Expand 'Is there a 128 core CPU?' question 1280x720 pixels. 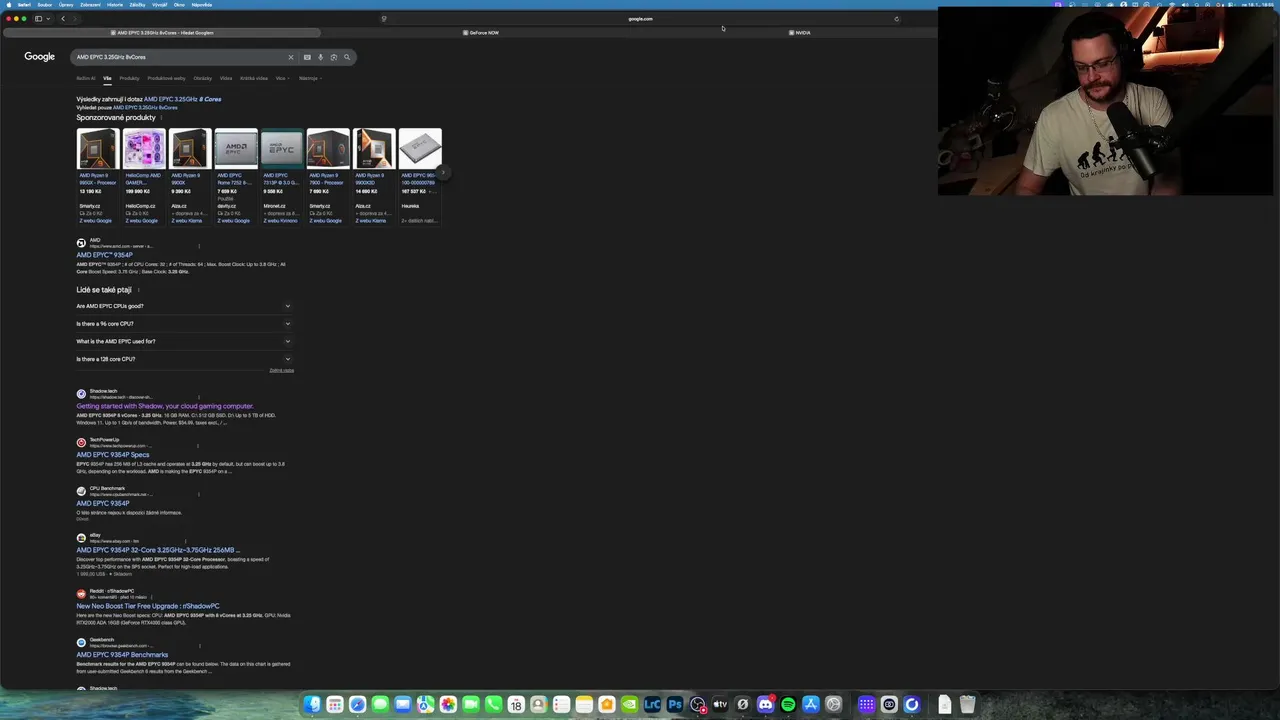(185, 359)
